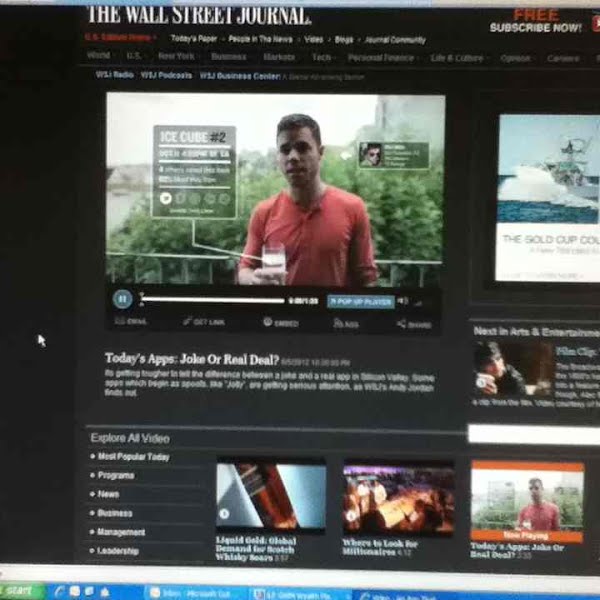Open the Embed code option
Screen dimensions: 600x600
280,323
